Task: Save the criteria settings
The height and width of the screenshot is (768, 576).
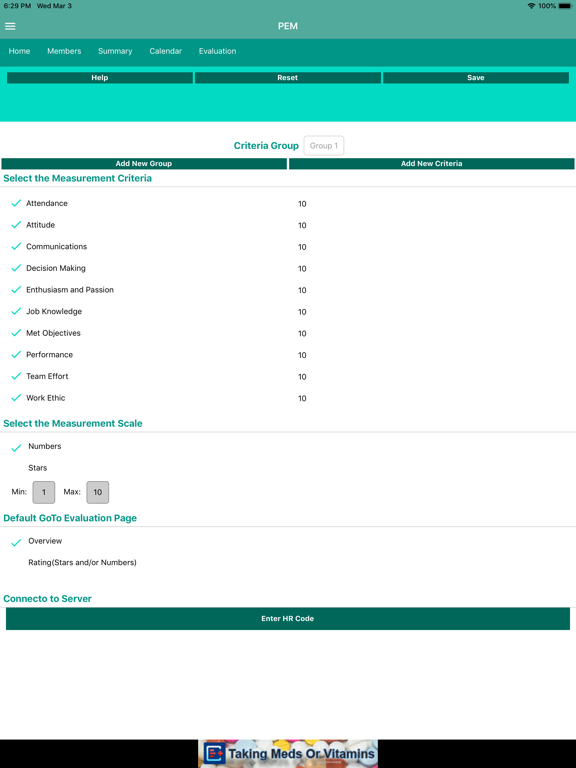Action: point(476,77)
